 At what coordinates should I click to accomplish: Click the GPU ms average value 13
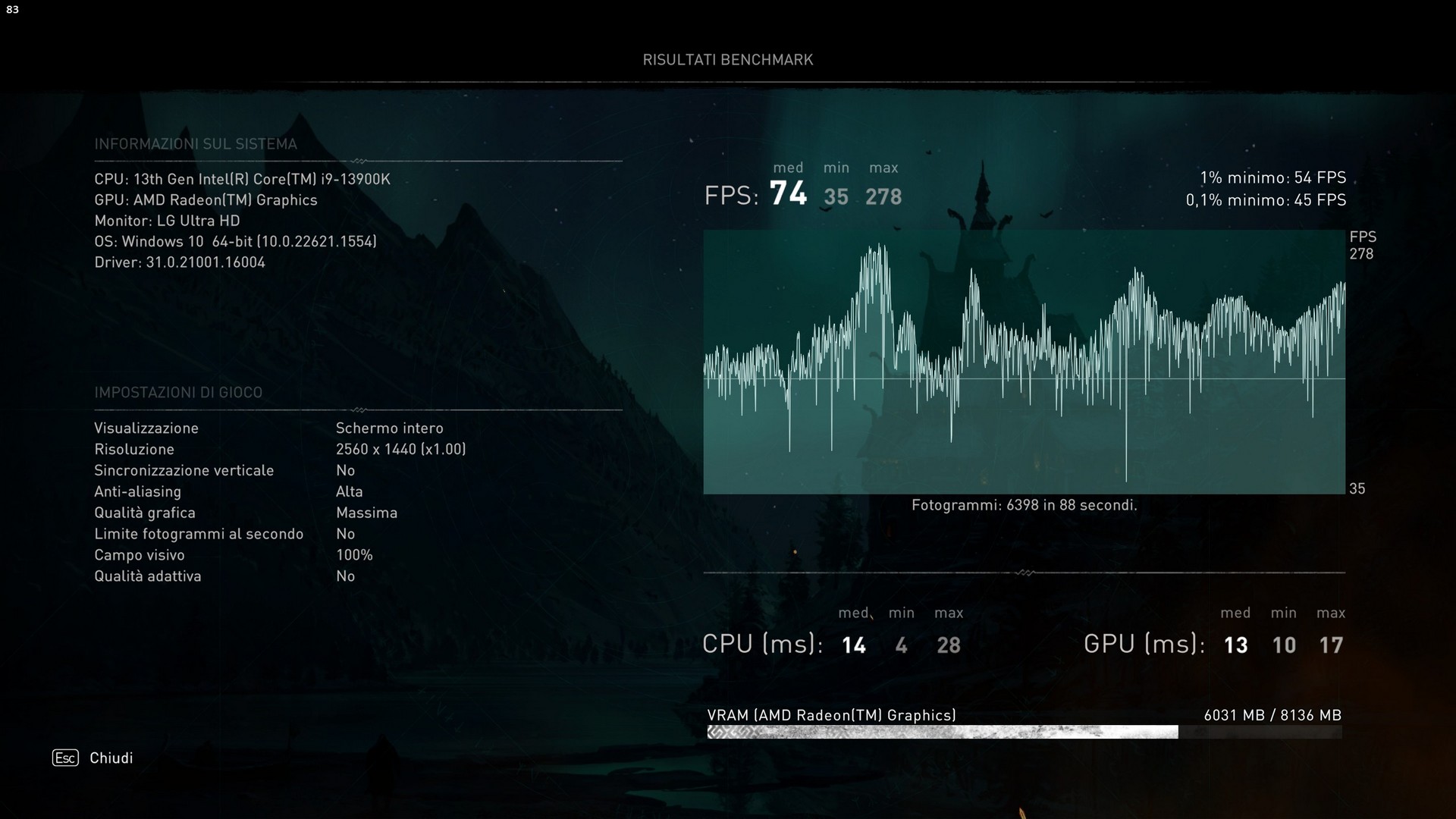click(1235, 645)
